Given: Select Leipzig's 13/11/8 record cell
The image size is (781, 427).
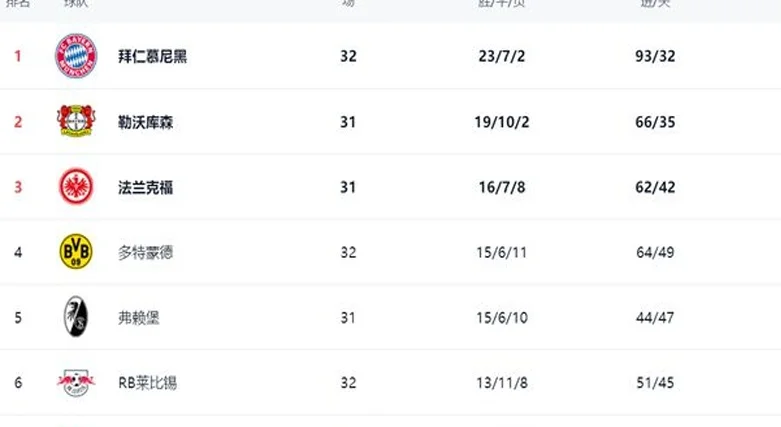Looking at the screenshot, I should point(502,383).
